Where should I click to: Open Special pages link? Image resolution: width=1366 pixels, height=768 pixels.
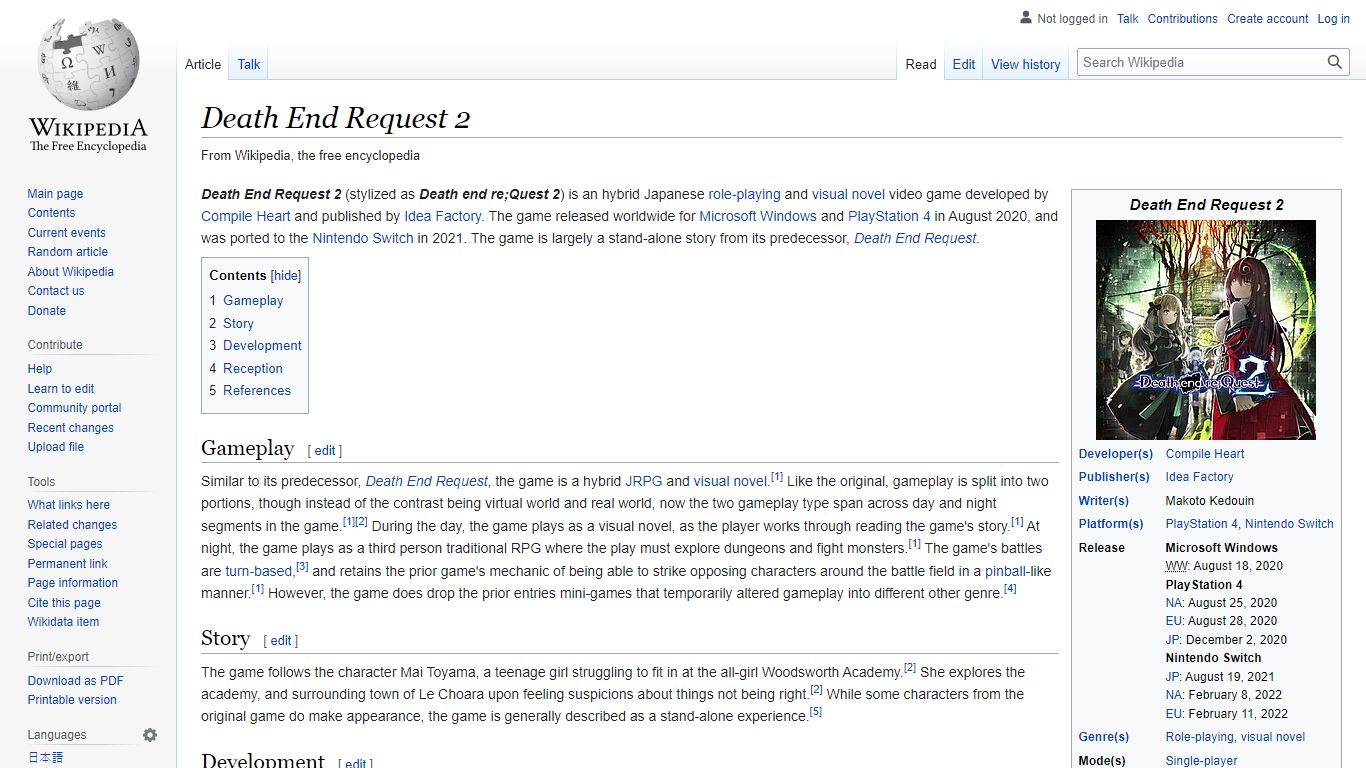pos(65,544)
